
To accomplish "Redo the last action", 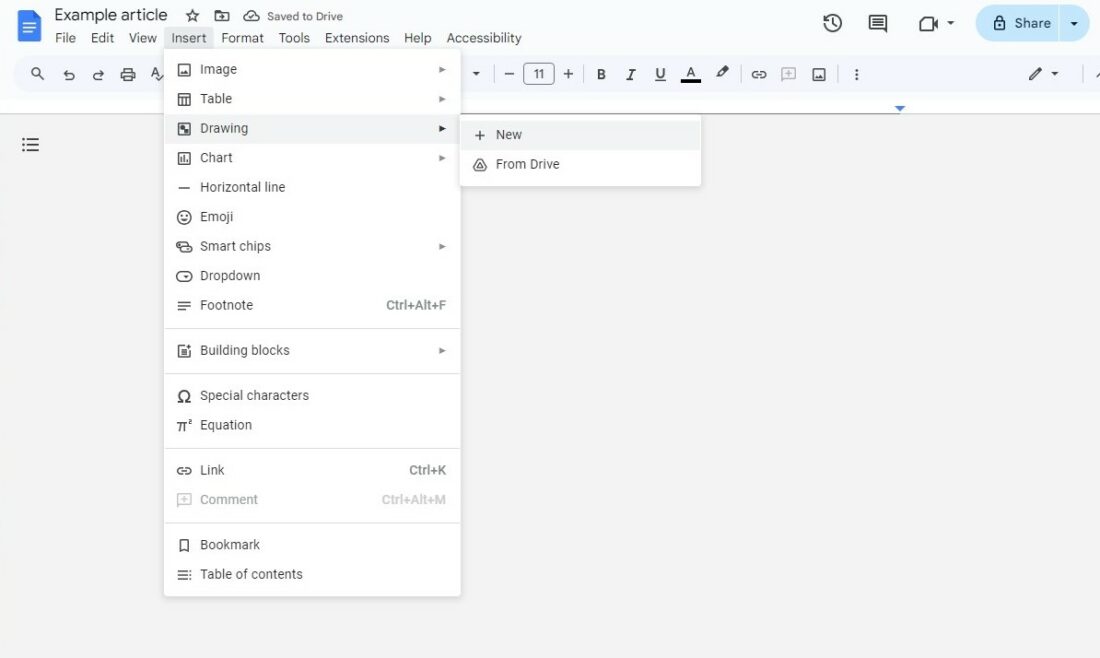I will [x=96, y=73].
